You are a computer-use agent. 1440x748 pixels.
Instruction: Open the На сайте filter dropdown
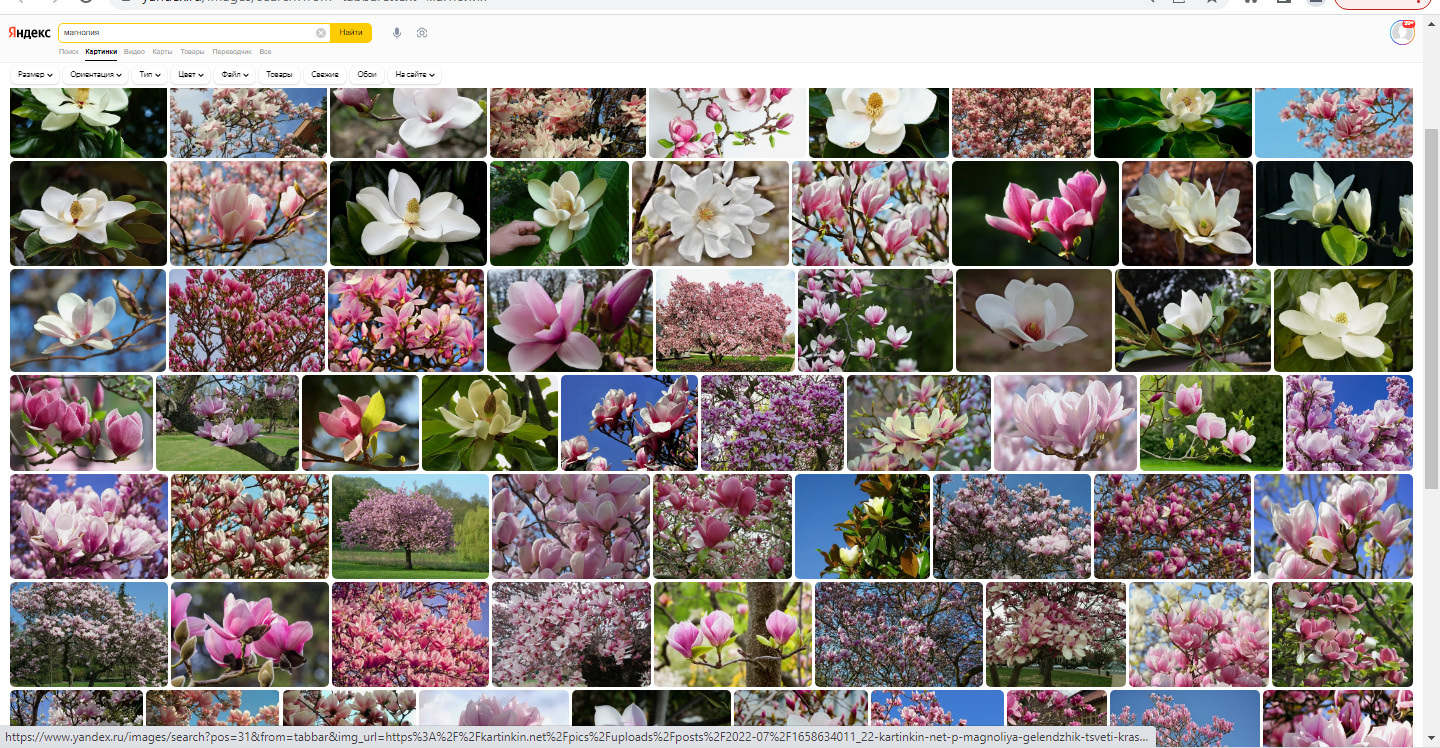click(414, 75)
